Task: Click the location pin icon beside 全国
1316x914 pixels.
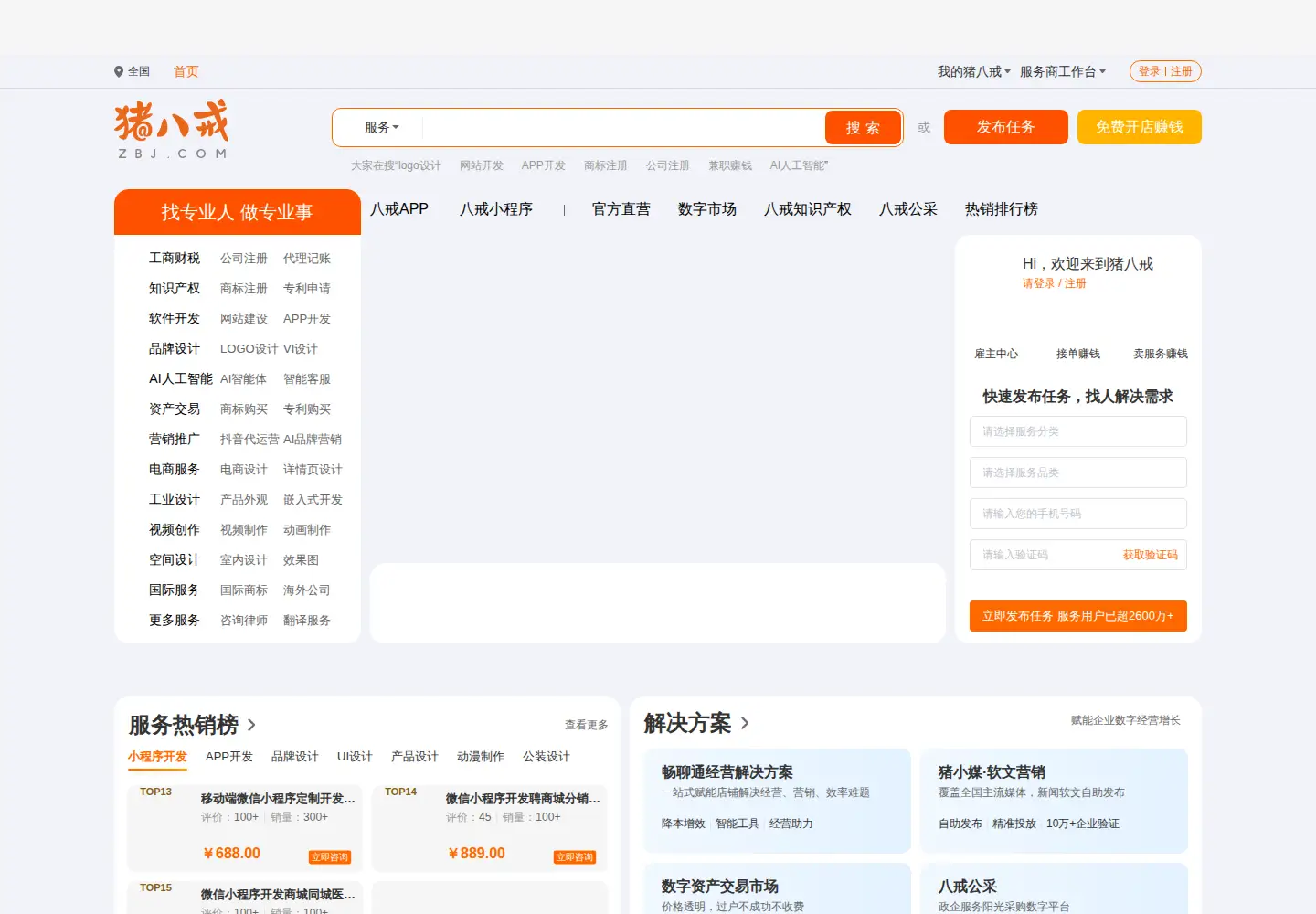Action: click(x=119, y=71)
